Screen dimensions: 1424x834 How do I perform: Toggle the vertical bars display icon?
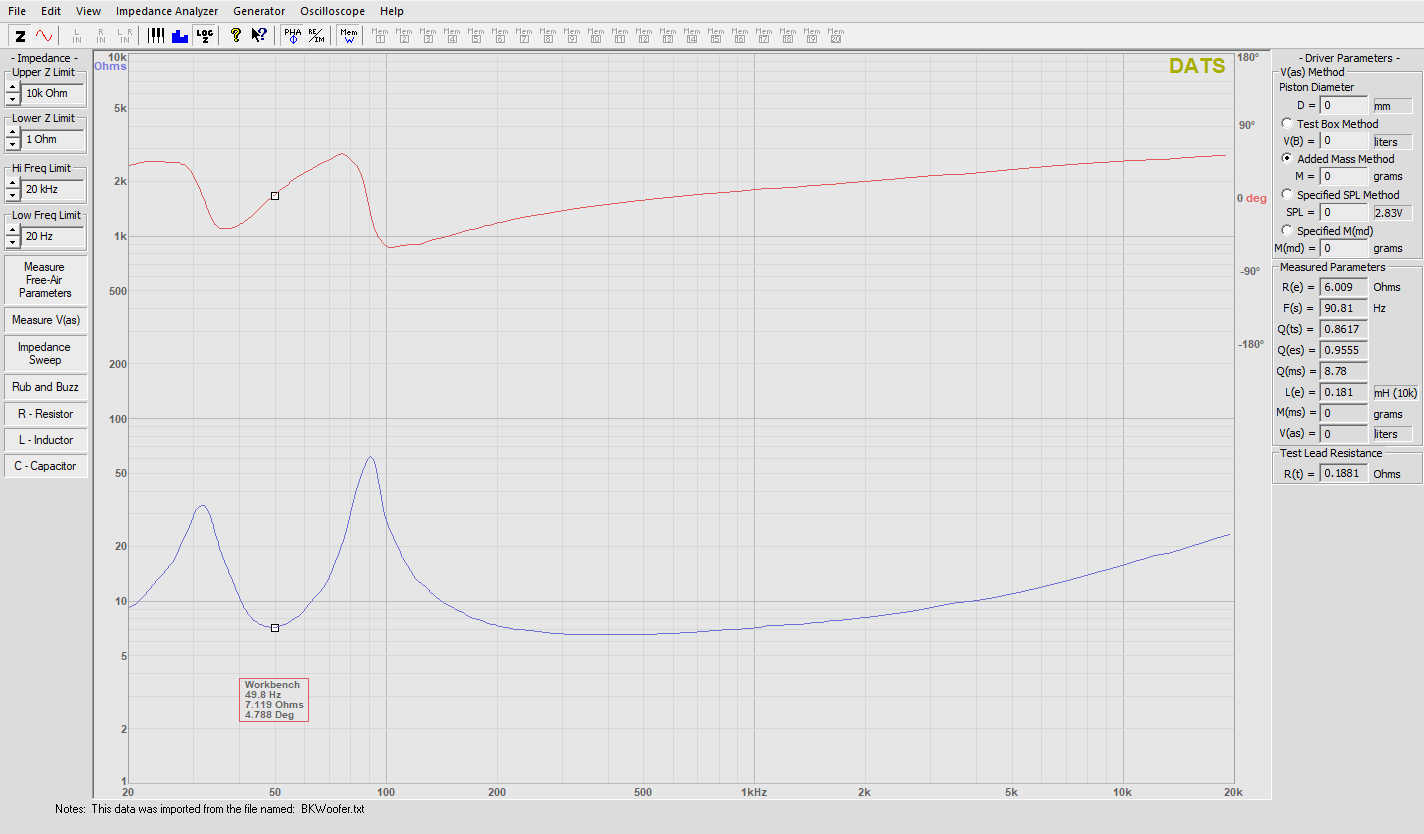157,35
